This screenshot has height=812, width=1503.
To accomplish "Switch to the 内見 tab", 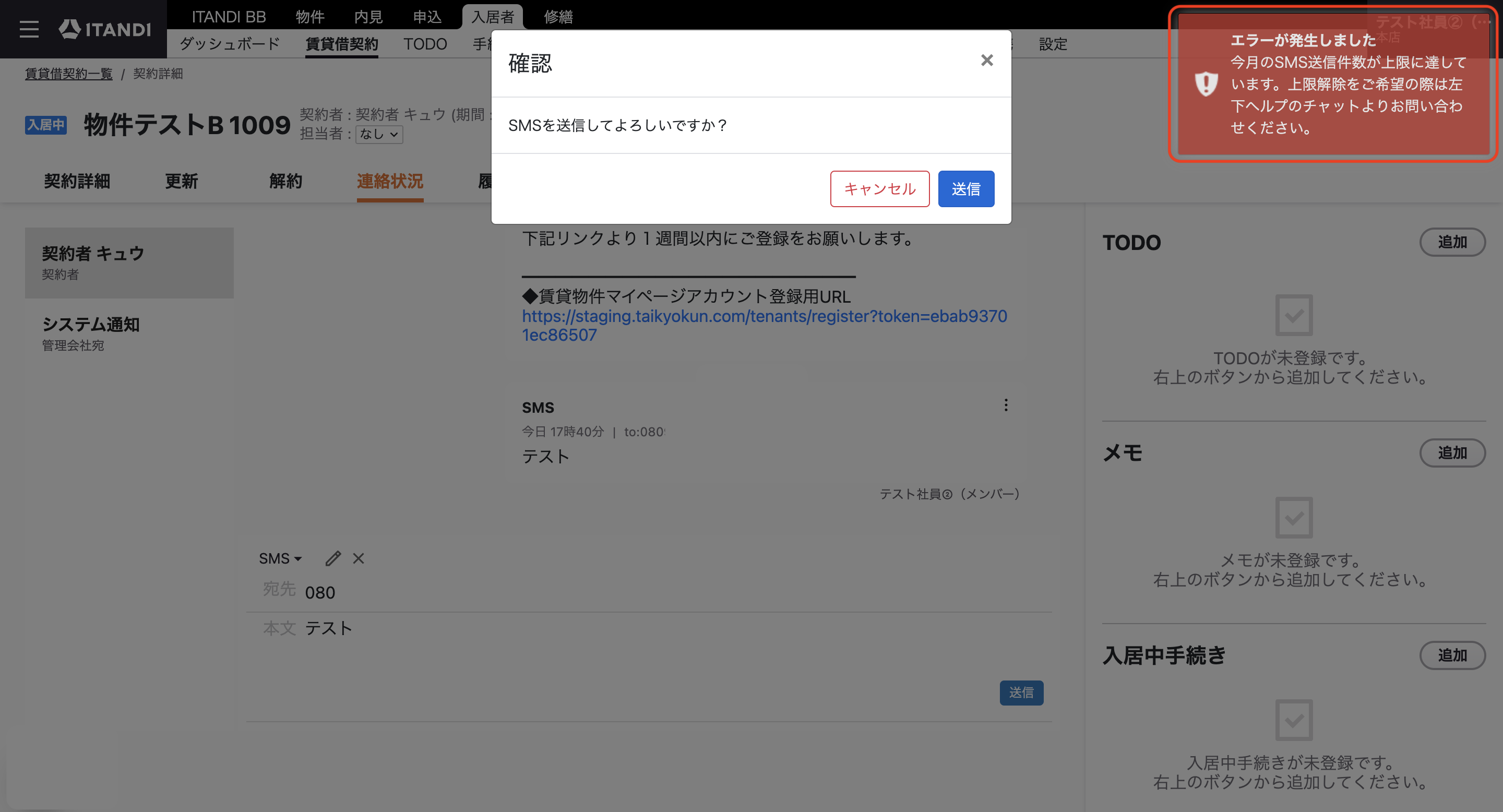I will point(368,17).
